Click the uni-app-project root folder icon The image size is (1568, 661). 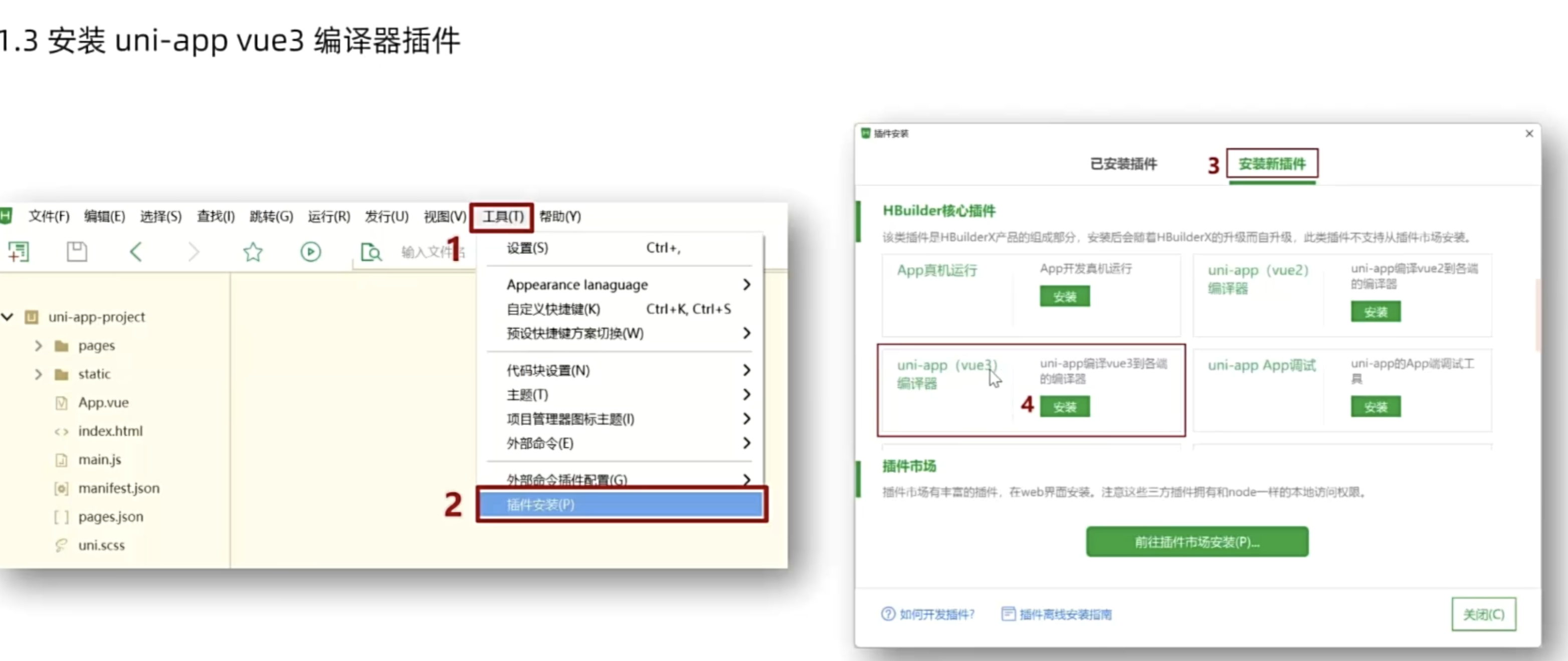coord(31,317)
